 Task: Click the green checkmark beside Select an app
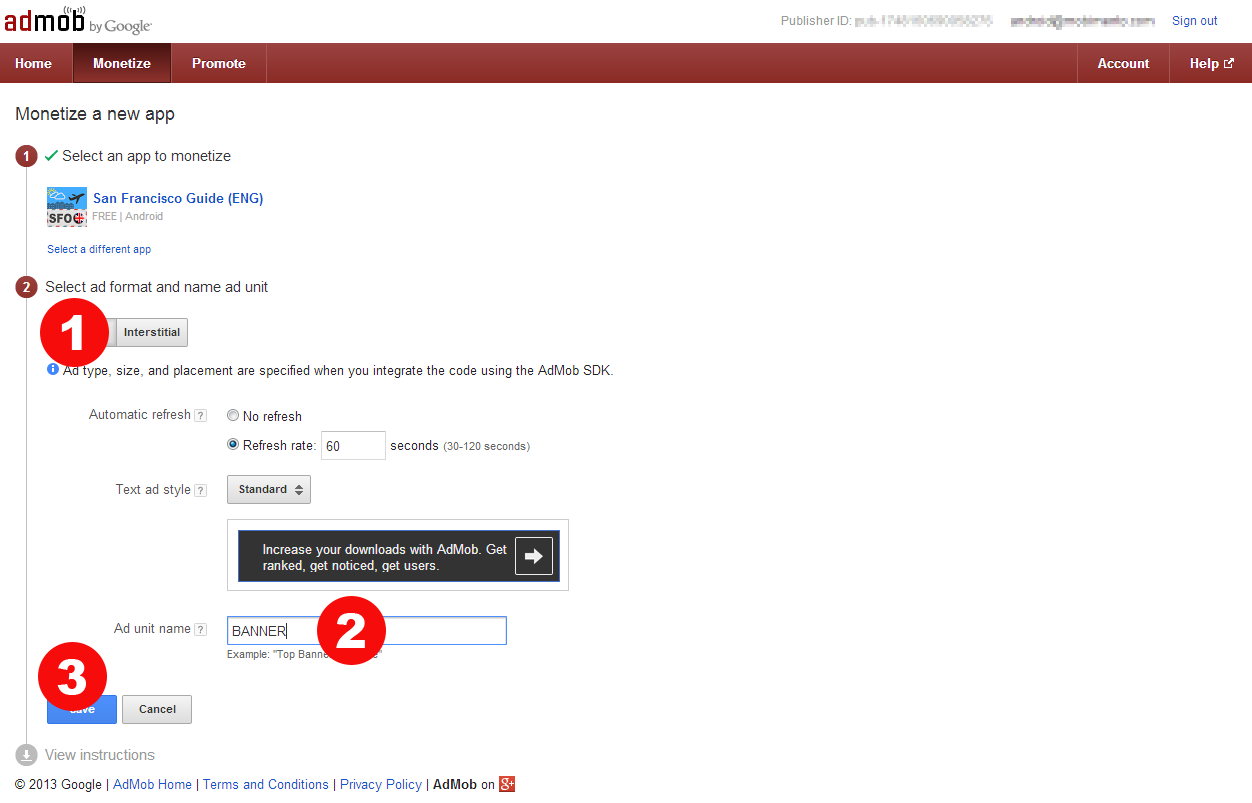tap(52, 156)
